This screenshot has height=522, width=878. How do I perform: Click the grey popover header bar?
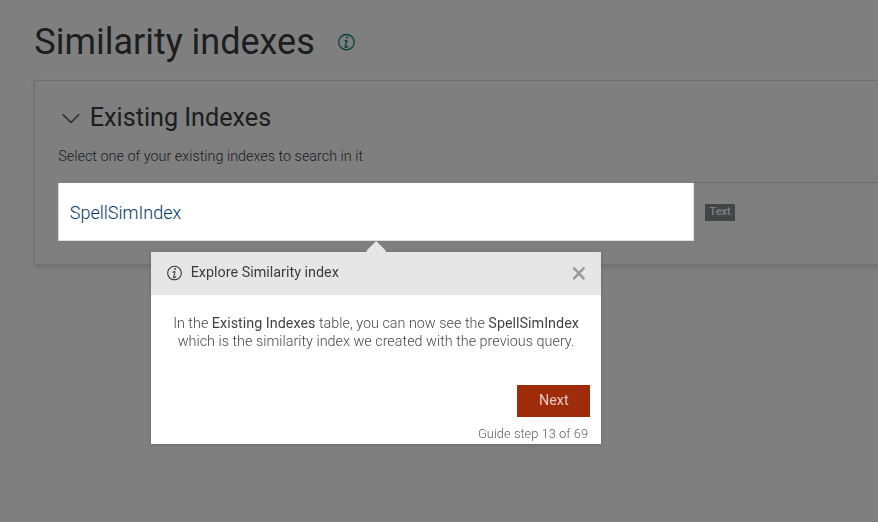click(x=450, y=273)
